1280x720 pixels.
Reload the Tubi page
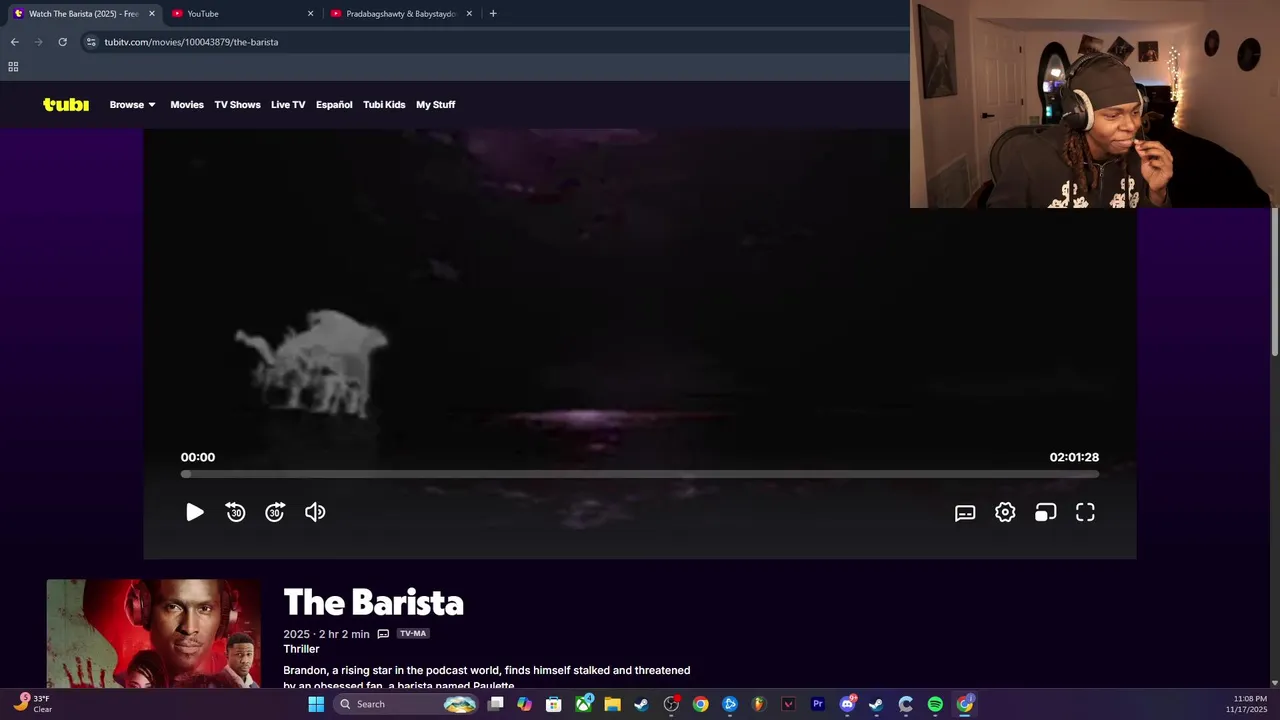[62, 42]
